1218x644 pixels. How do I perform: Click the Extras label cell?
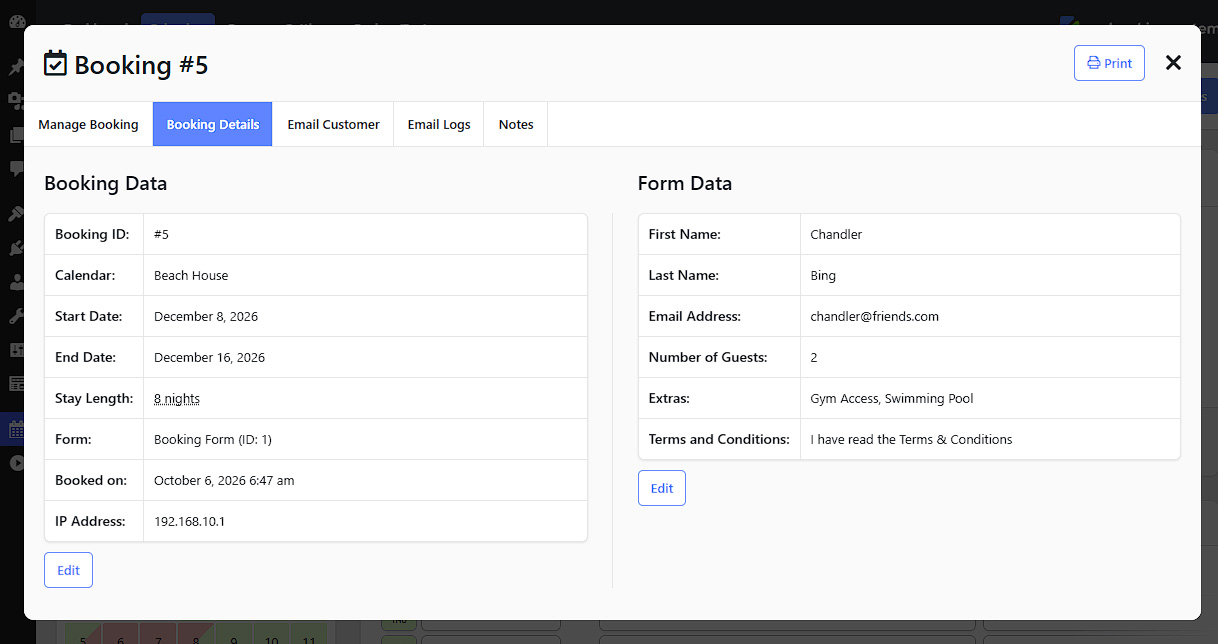pyautogui.click(x=720, y=398)
